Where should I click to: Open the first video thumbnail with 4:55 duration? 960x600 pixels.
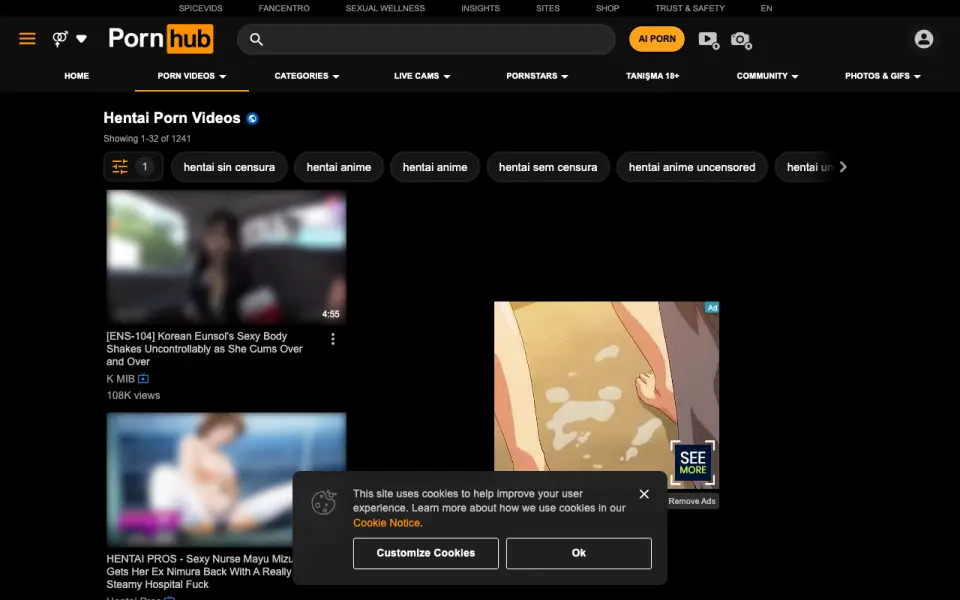click(x=227, y=257)
